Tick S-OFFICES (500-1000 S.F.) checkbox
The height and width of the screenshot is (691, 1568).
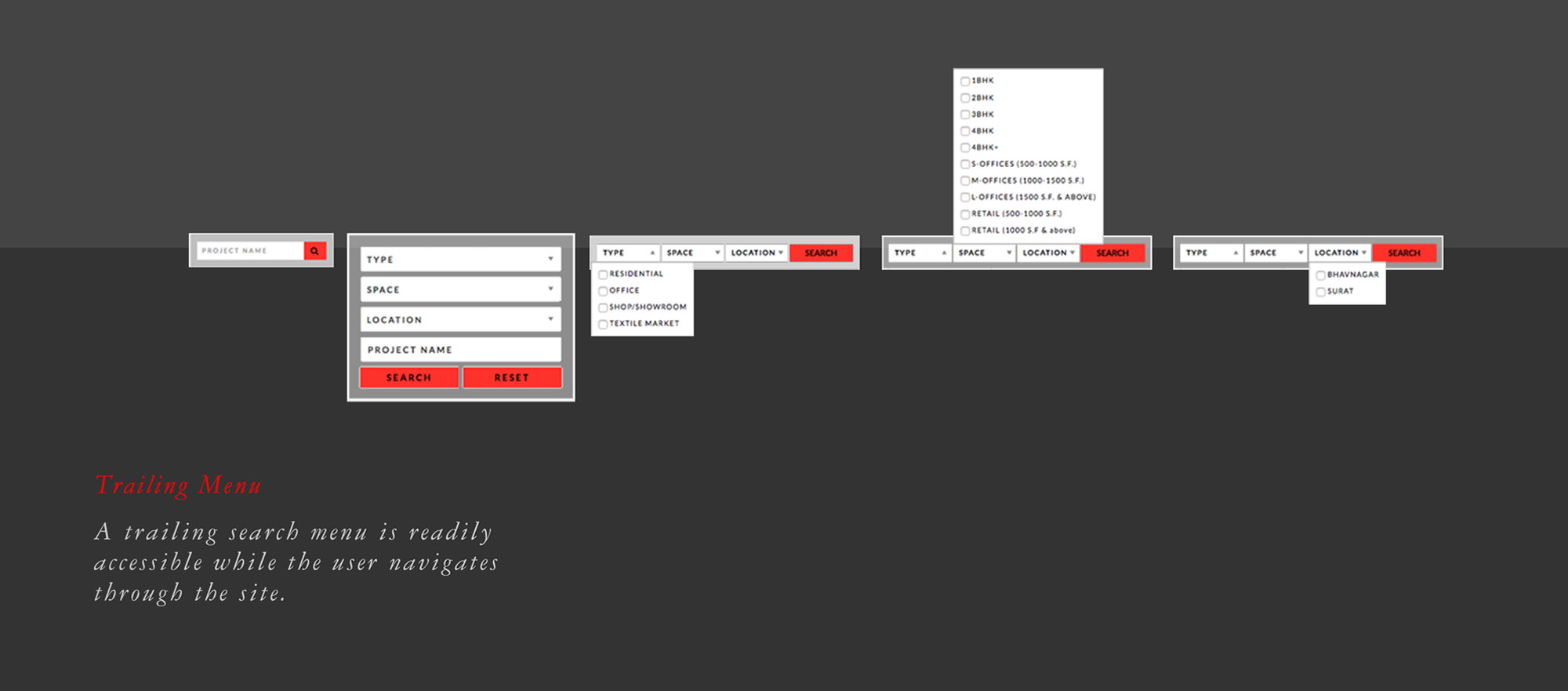click(965, 164)
